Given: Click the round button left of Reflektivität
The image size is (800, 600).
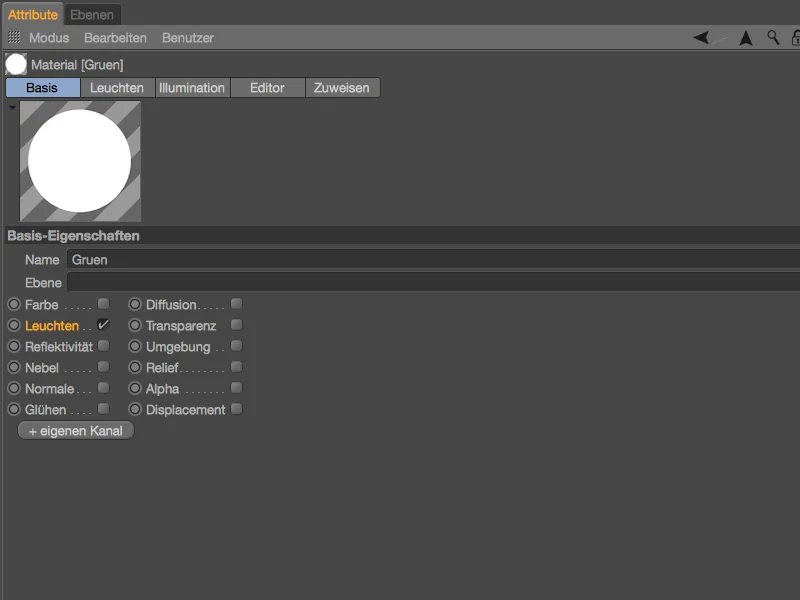Looking at the screenshot, I should (14, 346).
